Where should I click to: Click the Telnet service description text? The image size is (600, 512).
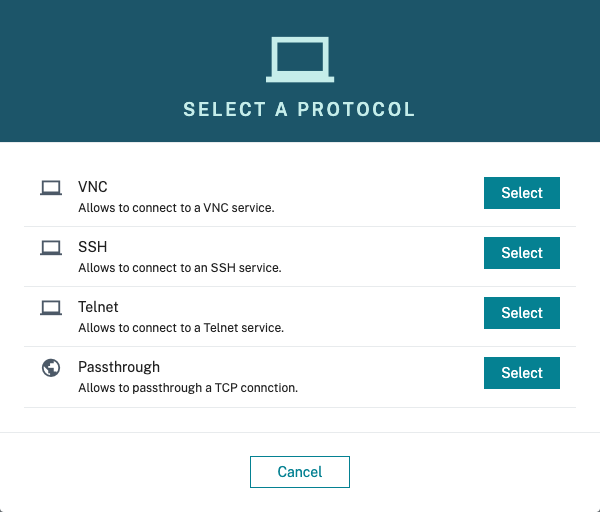click(x=181, y=328)
